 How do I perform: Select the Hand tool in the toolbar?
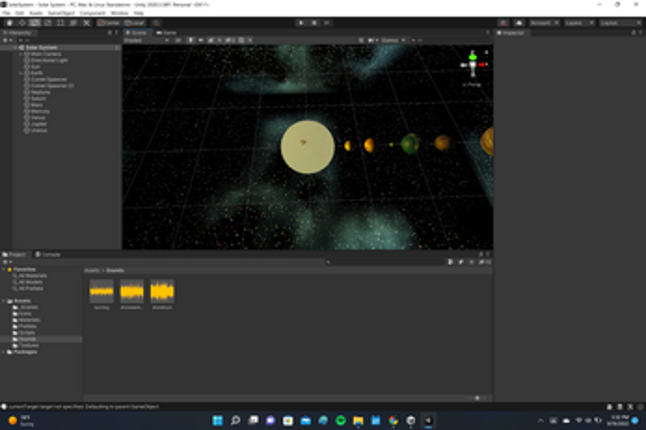coord(9,23)
